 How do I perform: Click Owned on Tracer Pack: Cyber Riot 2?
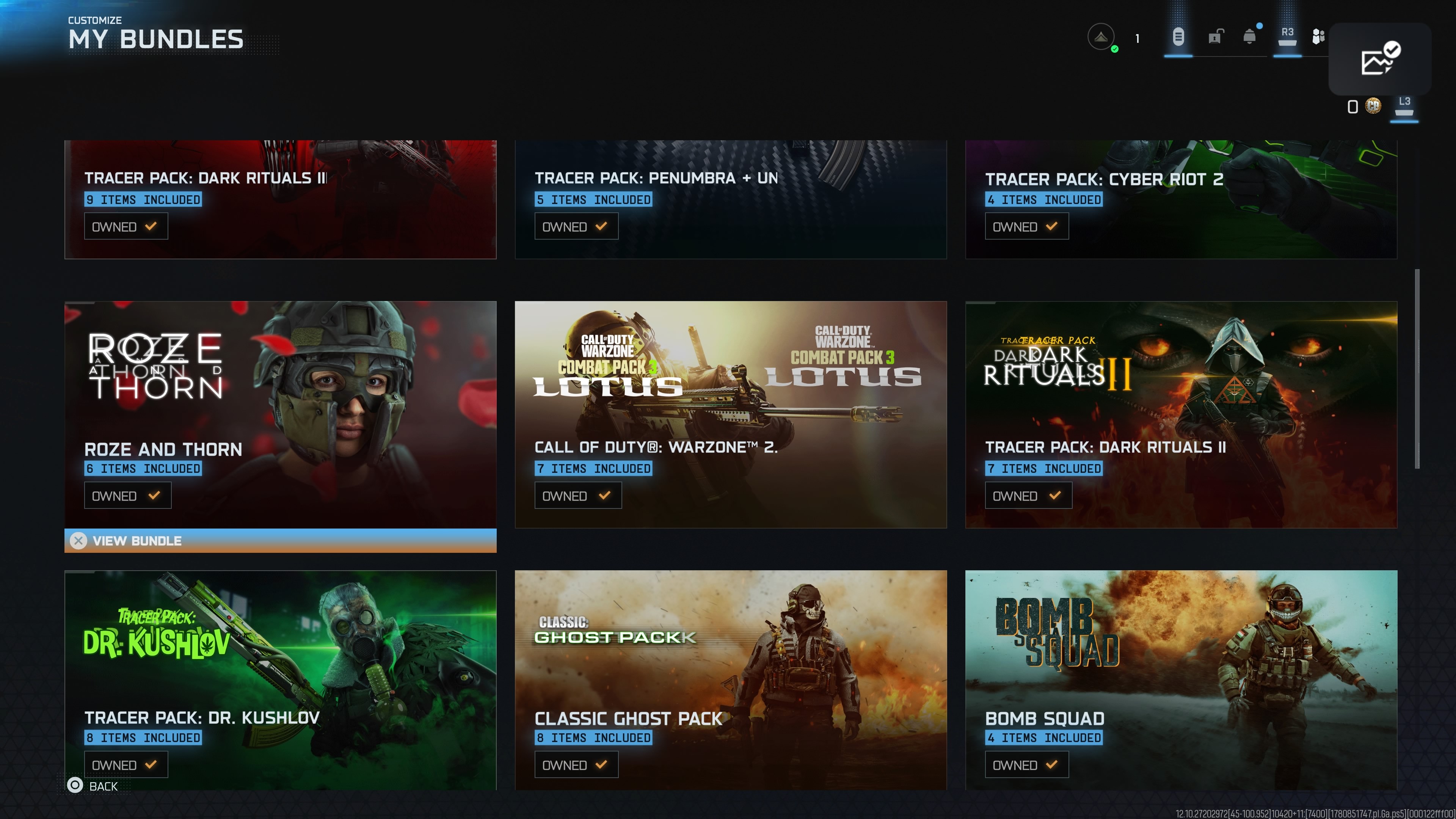coord(1027,226)
